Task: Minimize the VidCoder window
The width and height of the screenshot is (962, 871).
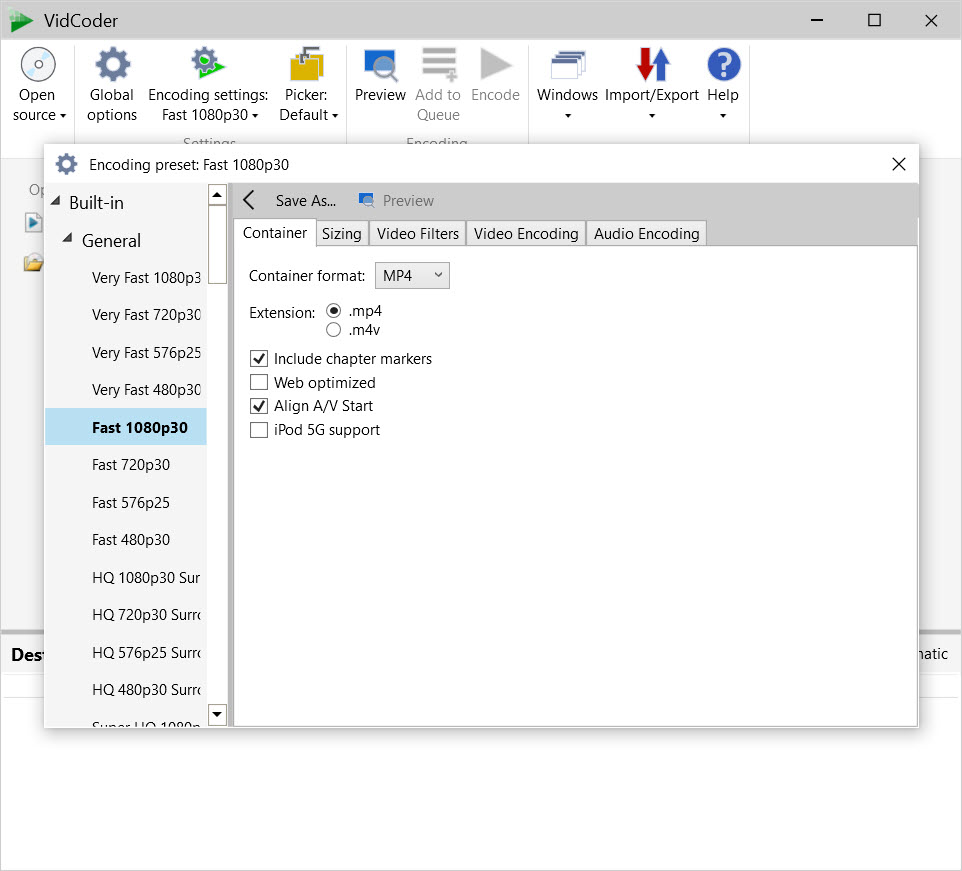Action: pos(817,20)
